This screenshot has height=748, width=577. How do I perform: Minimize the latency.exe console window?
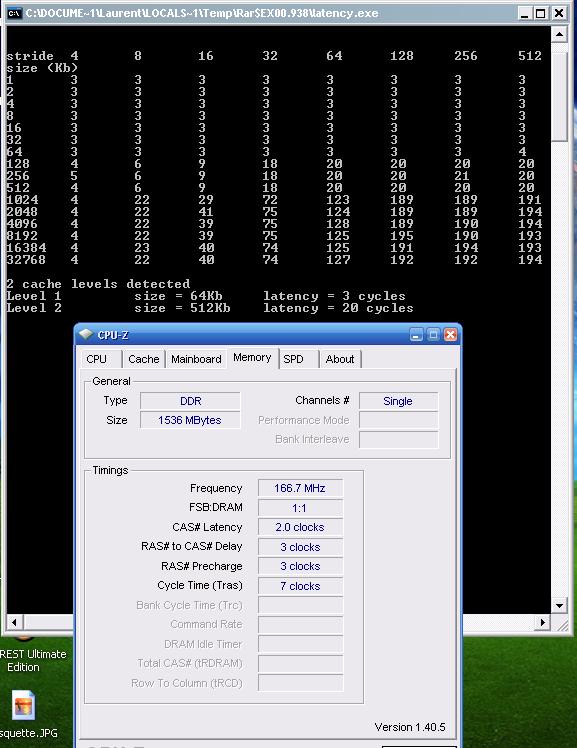pos(525,13)
